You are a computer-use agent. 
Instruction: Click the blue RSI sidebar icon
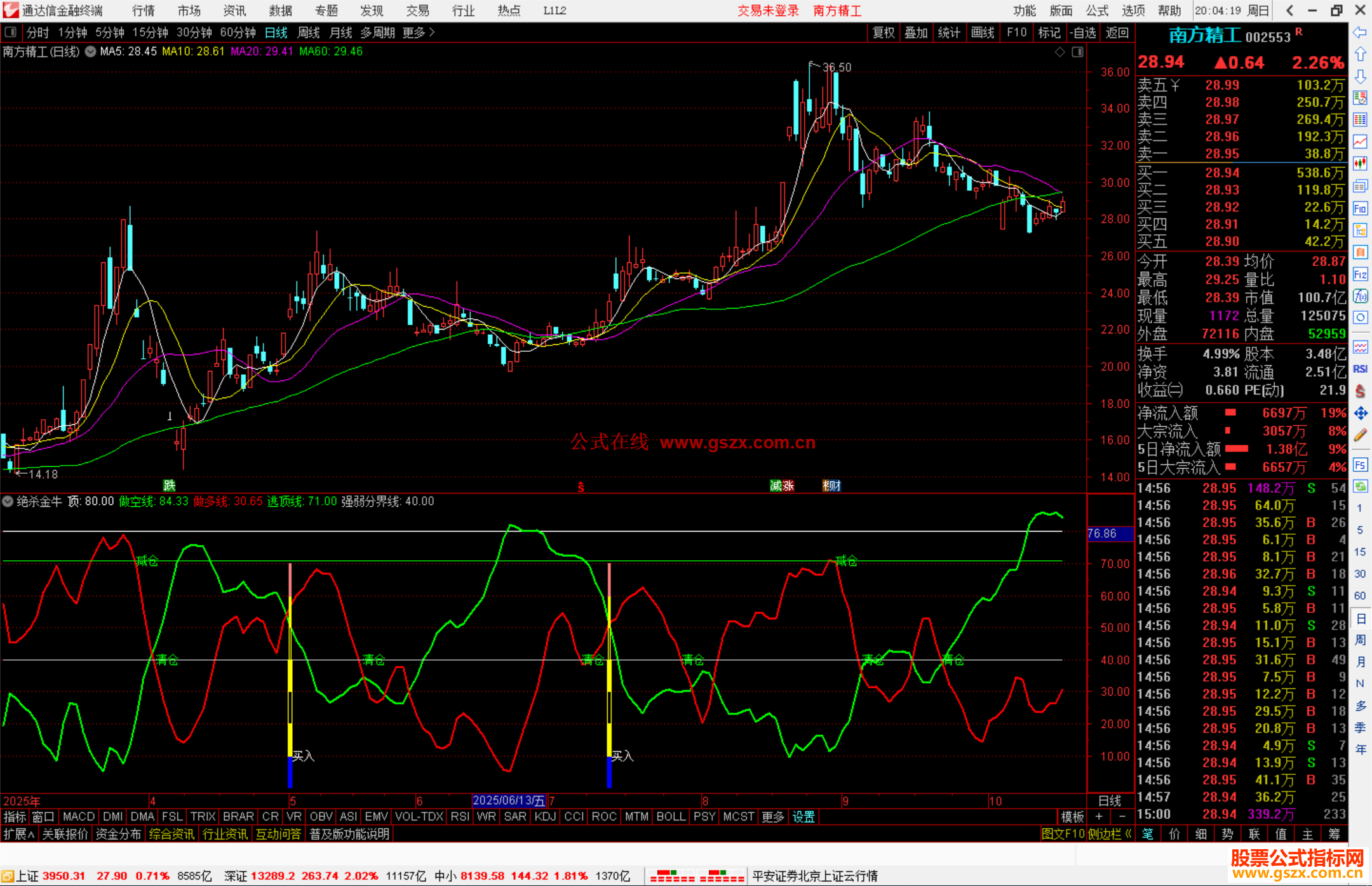click(x=1360, y=369)
